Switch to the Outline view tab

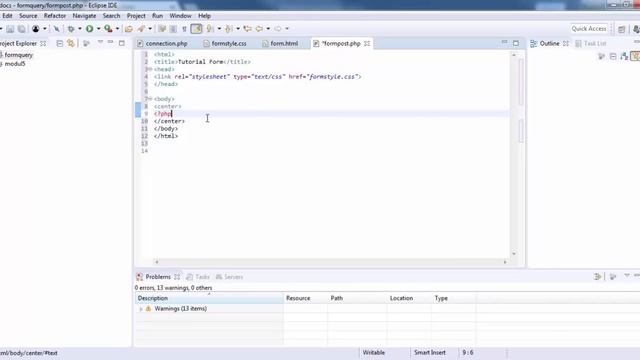pos(549,43)
